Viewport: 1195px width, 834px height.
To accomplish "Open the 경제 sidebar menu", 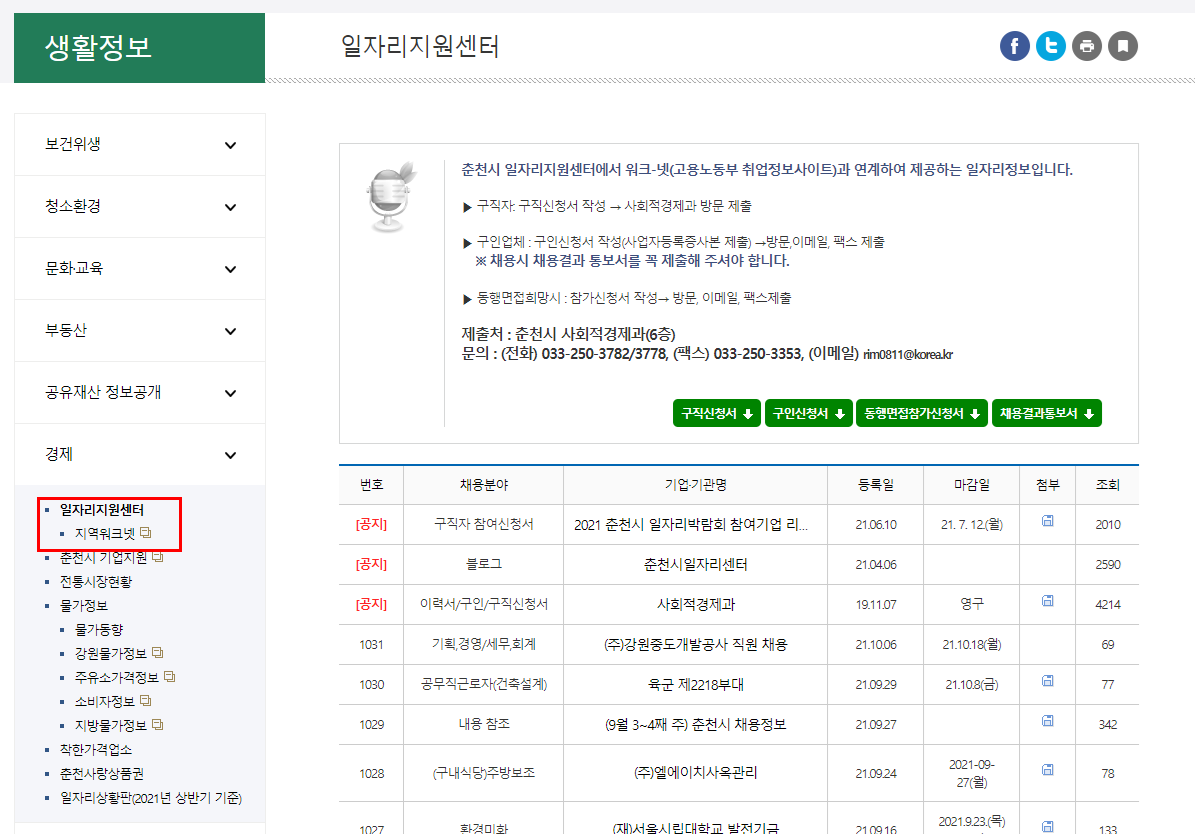I will (139, 455).
